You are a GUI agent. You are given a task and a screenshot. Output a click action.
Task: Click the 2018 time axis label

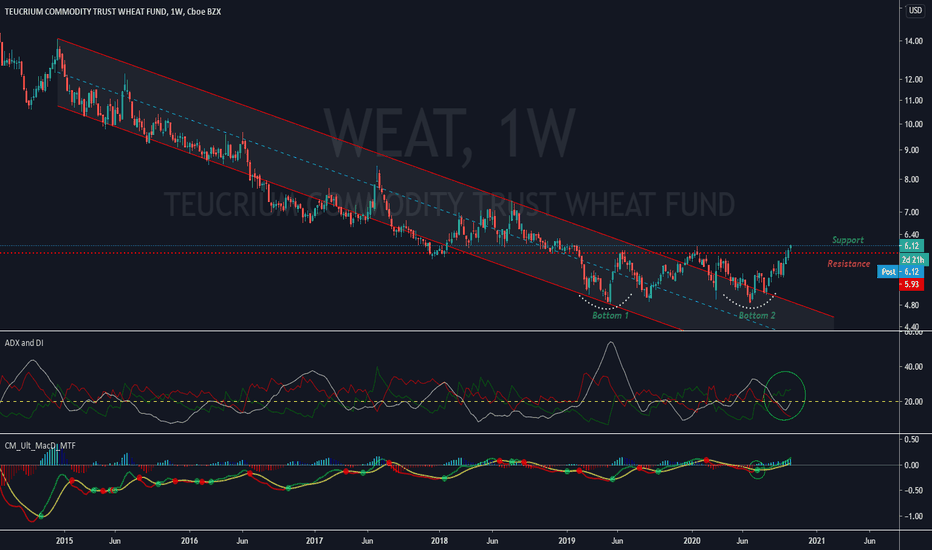click(x=439, y=540)
